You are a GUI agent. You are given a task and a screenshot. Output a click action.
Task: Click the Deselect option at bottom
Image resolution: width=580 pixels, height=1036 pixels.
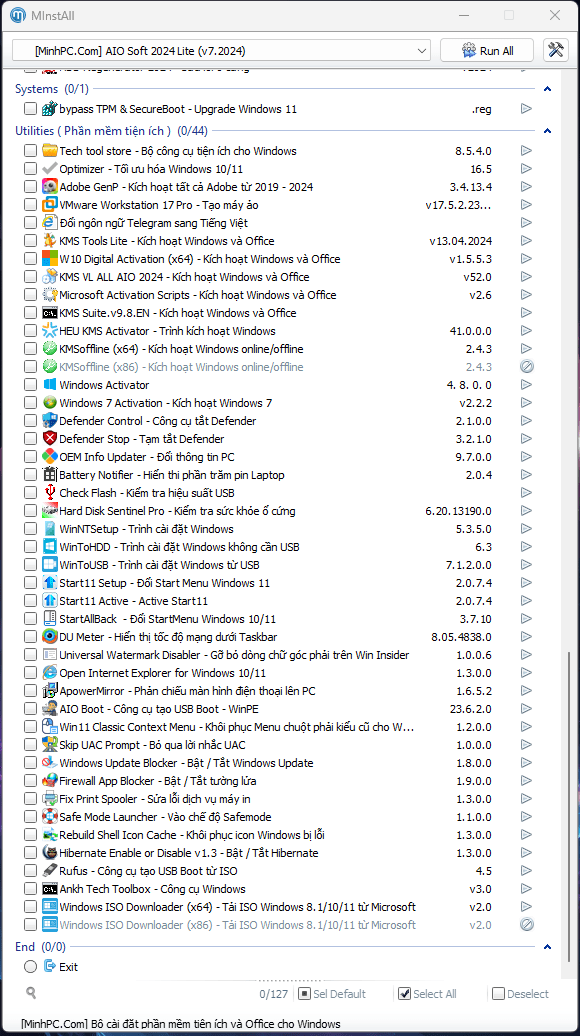[x=521, y=994]
